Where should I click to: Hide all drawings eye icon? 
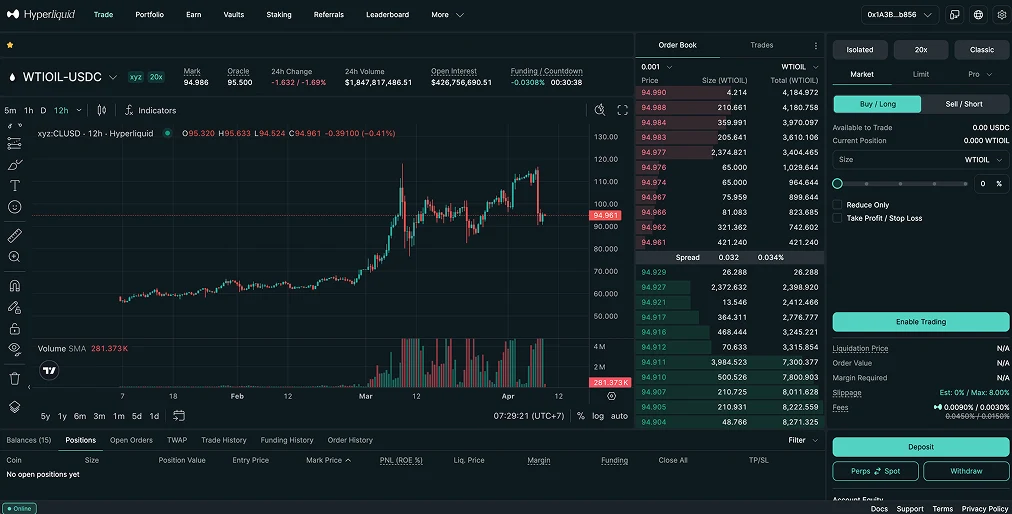click(x=14, y=349)
